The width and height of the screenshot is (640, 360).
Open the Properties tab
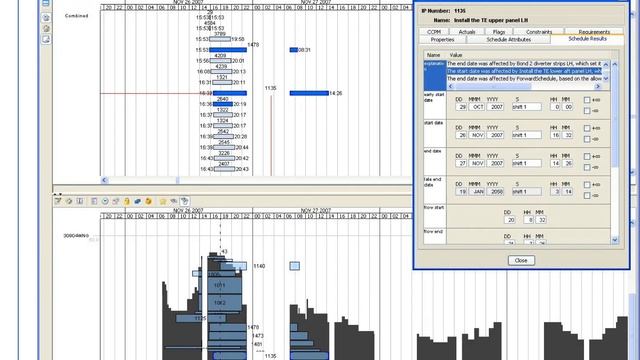[x=442, y=40]
